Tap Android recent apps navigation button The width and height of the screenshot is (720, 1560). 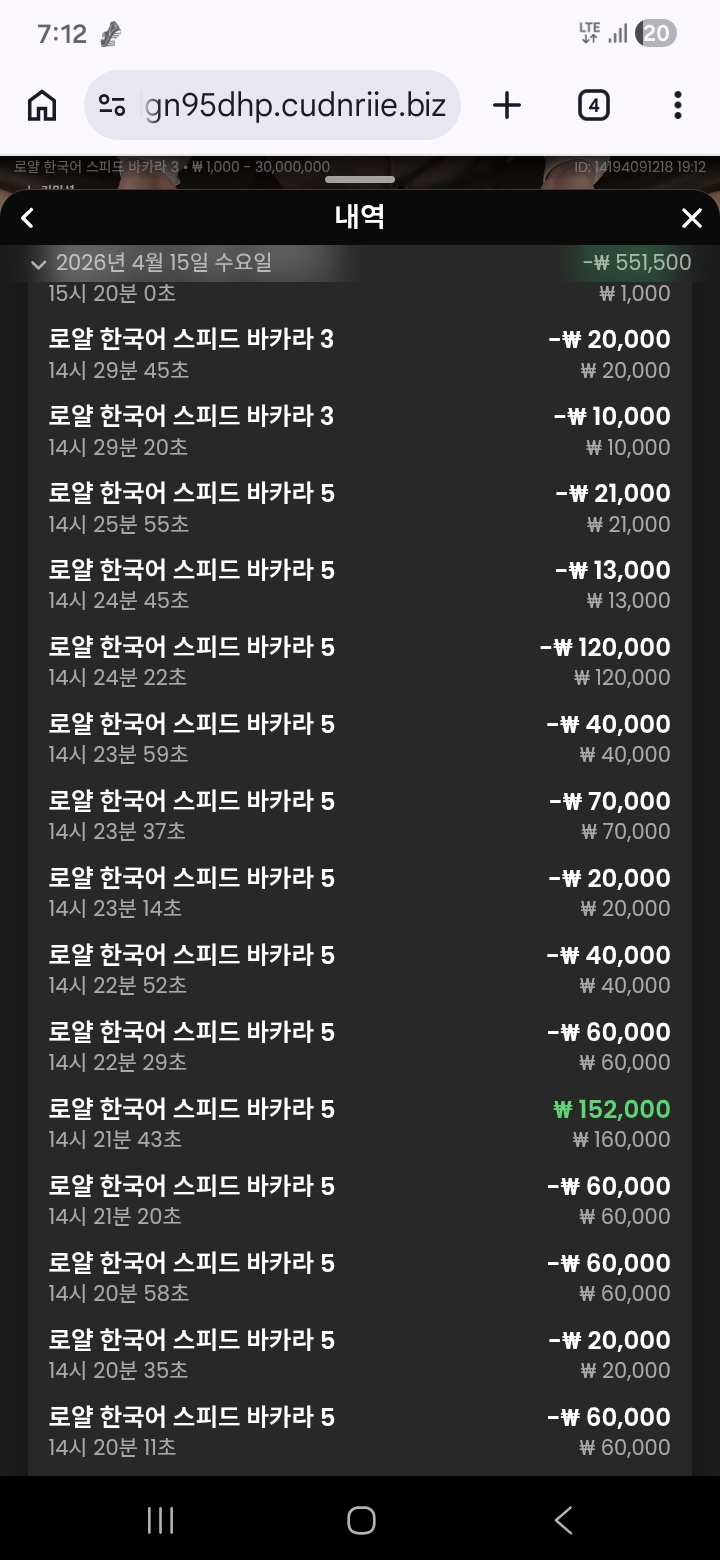(x=160, y=1520)
